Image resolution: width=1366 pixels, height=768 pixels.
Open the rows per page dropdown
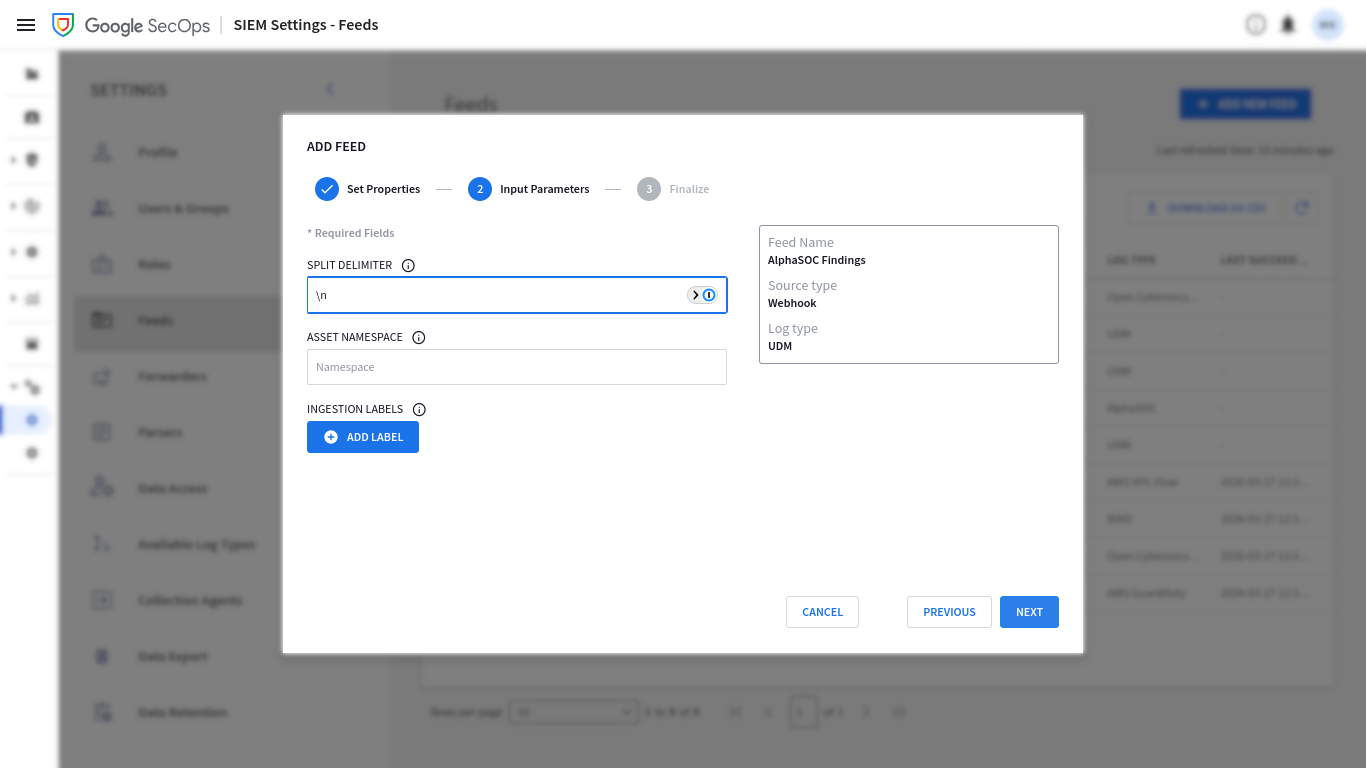[573, 711]
